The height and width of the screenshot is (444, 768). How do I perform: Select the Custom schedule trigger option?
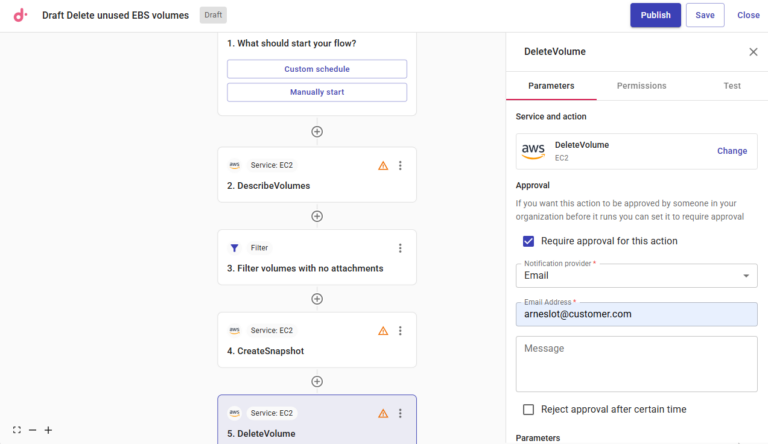coord(317,69)
